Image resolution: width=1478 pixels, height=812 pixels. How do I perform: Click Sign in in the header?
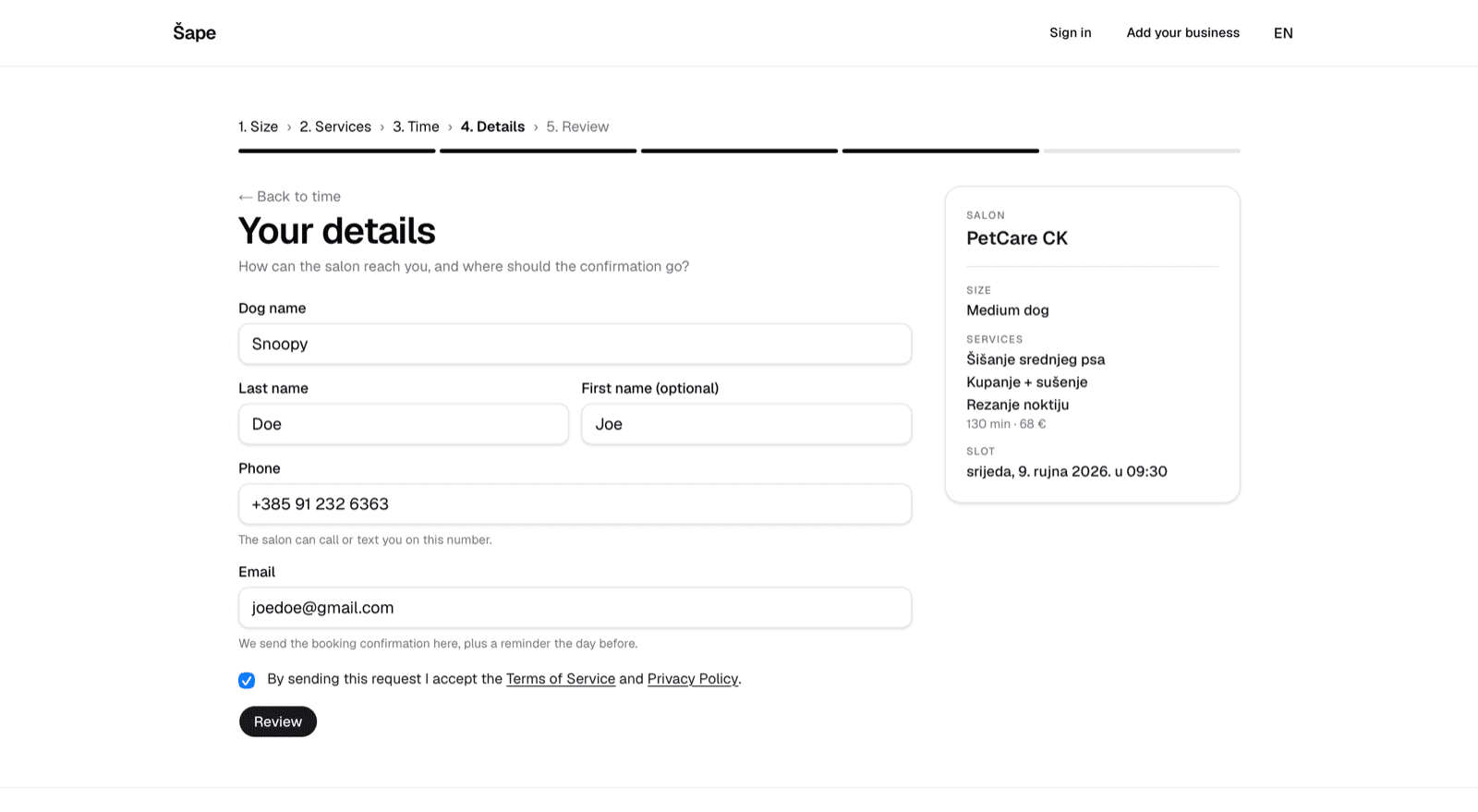[x=1070, y=33]
